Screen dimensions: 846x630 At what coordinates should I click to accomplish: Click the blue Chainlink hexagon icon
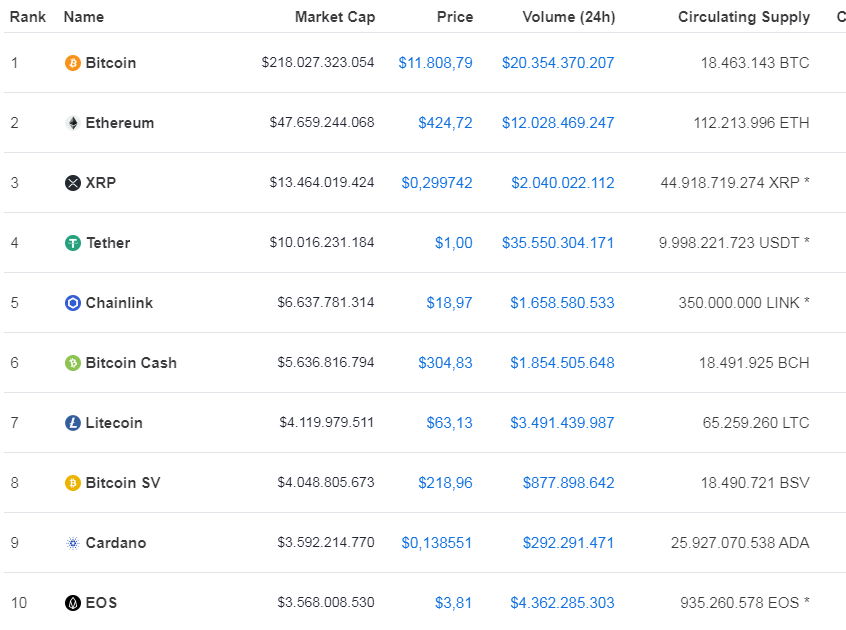click(x=73, y=303)
